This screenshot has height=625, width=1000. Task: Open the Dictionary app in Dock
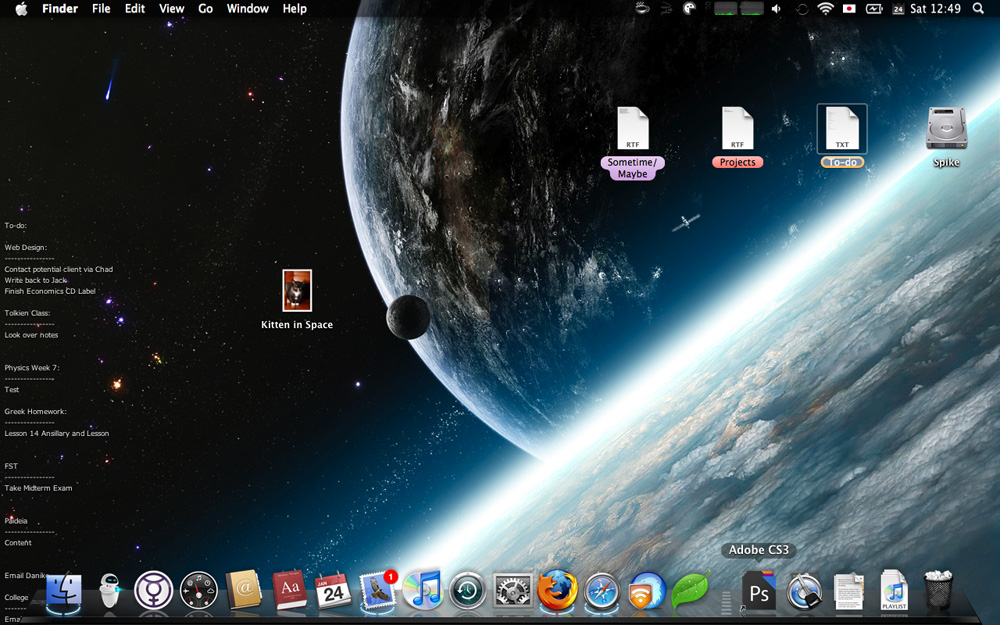point(290,590)
